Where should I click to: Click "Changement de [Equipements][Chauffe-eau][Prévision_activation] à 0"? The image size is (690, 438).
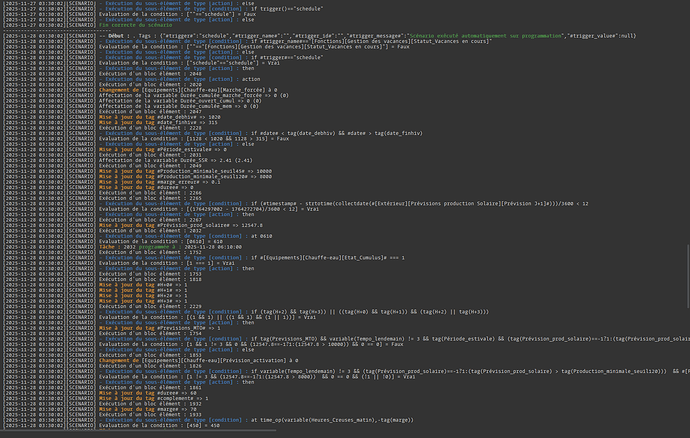point(198,361)
